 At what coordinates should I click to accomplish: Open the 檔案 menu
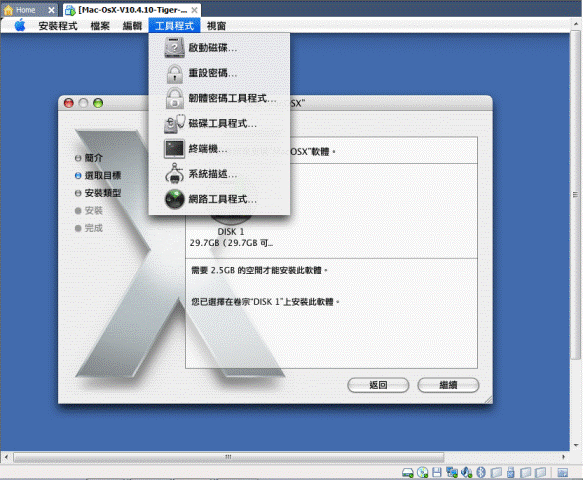click(x=100, y=26)
